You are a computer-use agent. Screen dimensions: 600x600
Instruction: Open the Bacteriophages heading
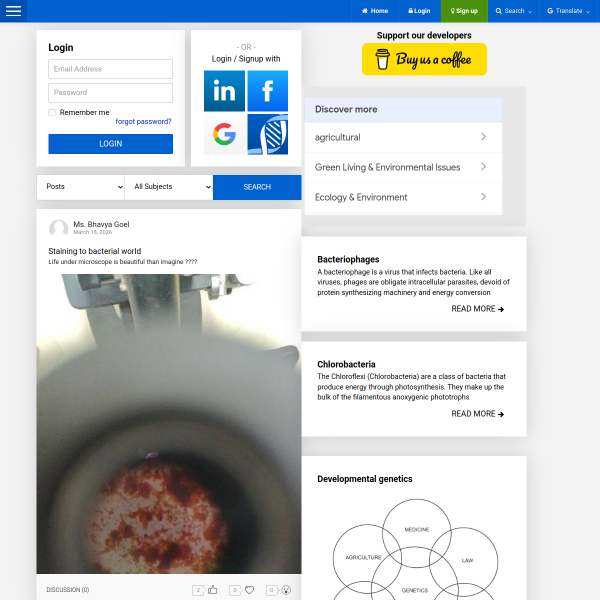pos(348,259)
